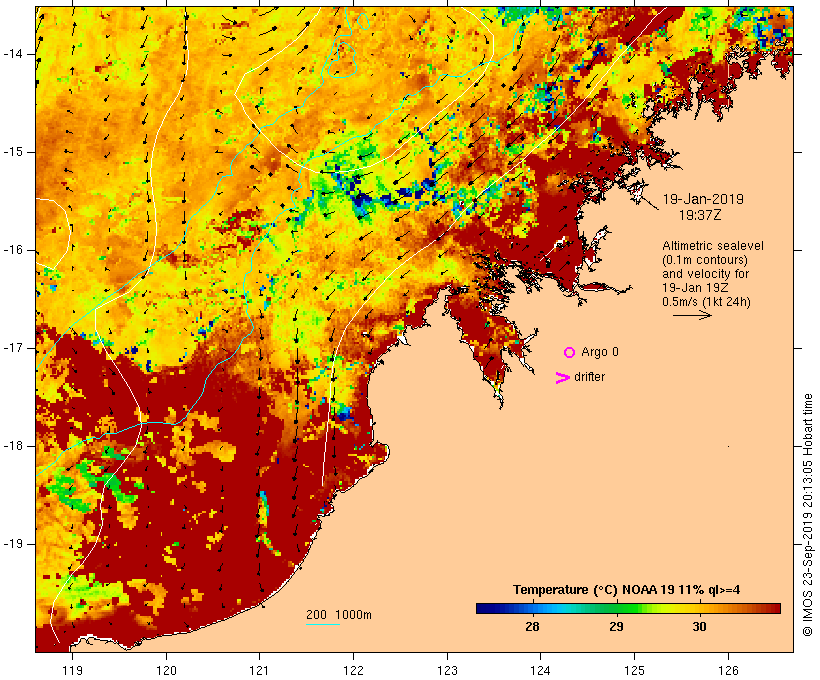This screenshot has height=680, width=820.
Task: Click the '29' color bar tick label
Action: [616, 627]
